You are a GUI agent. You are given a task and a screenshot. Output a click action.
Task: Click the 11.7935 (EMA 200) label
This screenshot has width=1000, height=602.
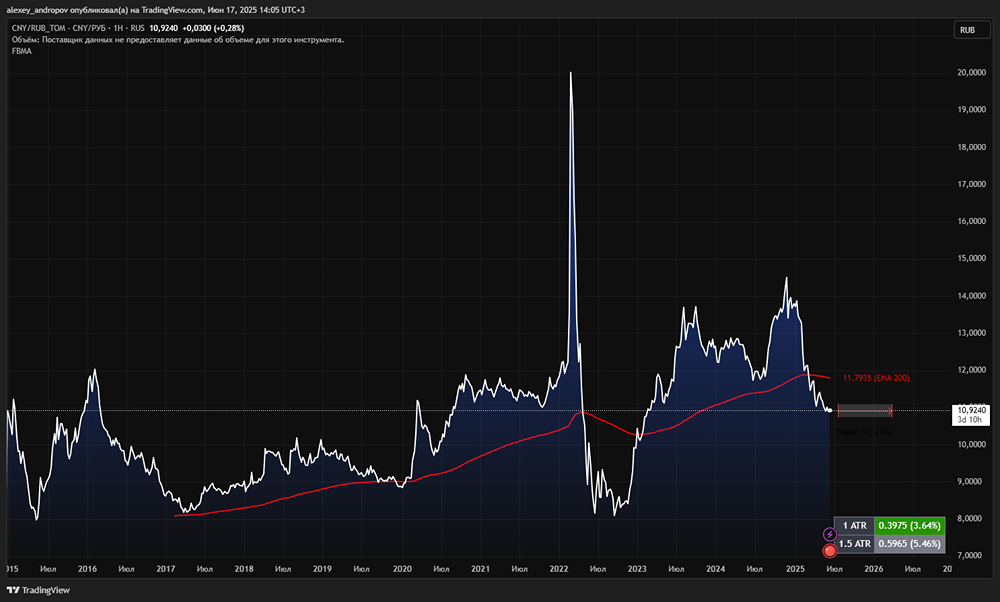(876, 378)
